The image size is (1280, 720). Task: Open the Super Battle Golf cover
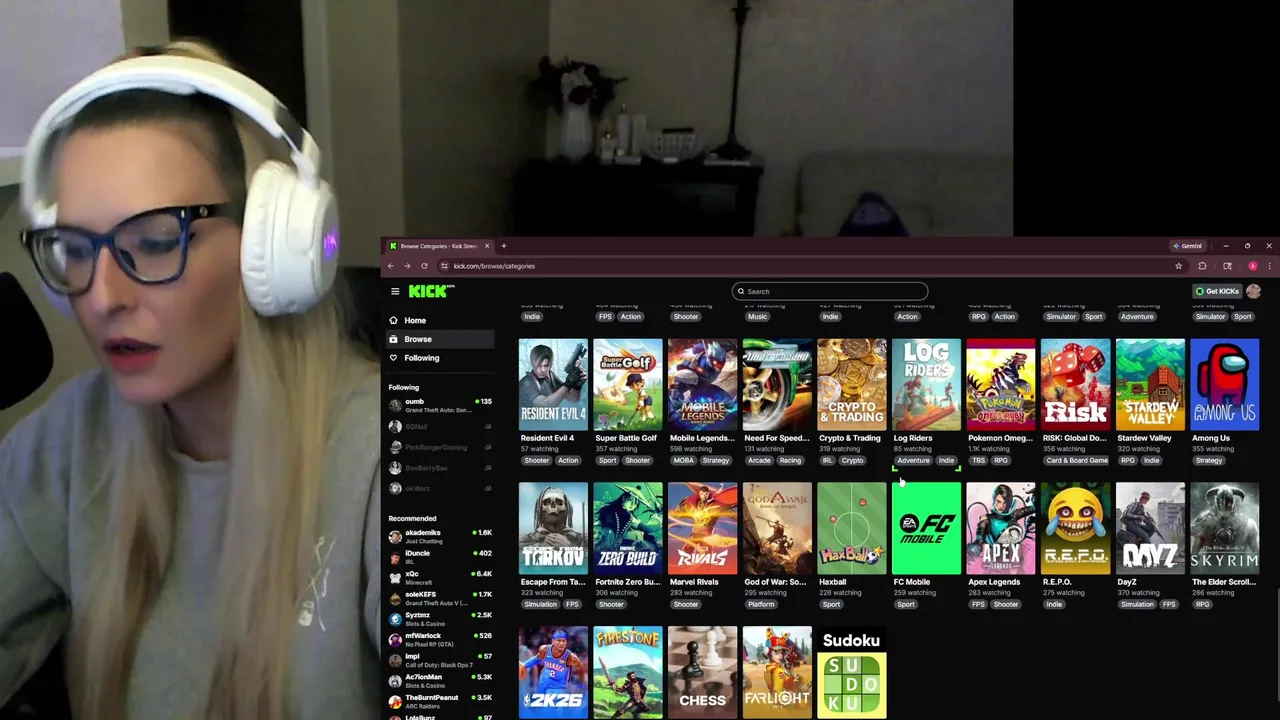pyautogui.click(x=628, y=385)
